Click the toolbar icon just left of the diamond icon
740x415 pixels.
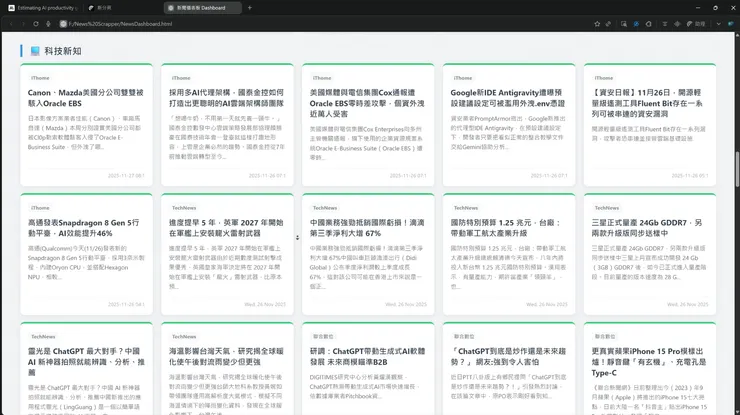pyautogui.click(x=664, y=24)
